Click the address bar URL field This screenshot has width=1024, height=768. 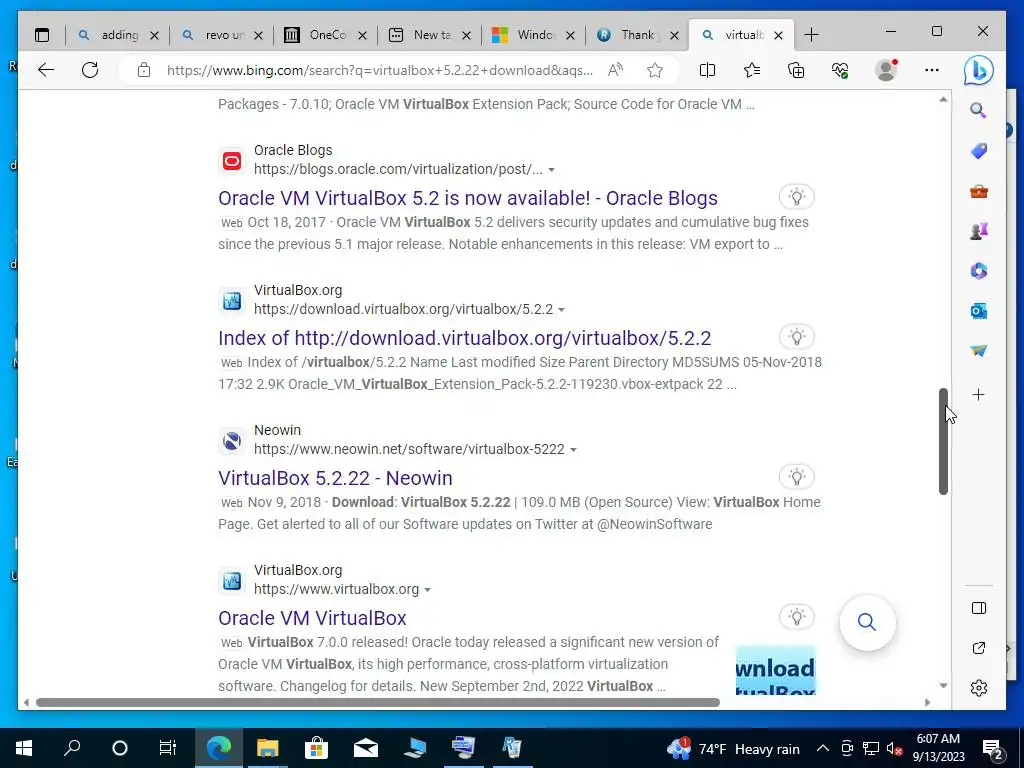[379, 70]
